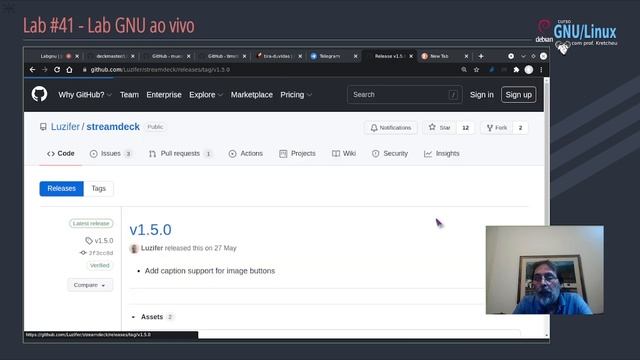Screen dimensions: 640x360
Task: Switch to the Pull requests tab
Action: (x=180, y=153)
